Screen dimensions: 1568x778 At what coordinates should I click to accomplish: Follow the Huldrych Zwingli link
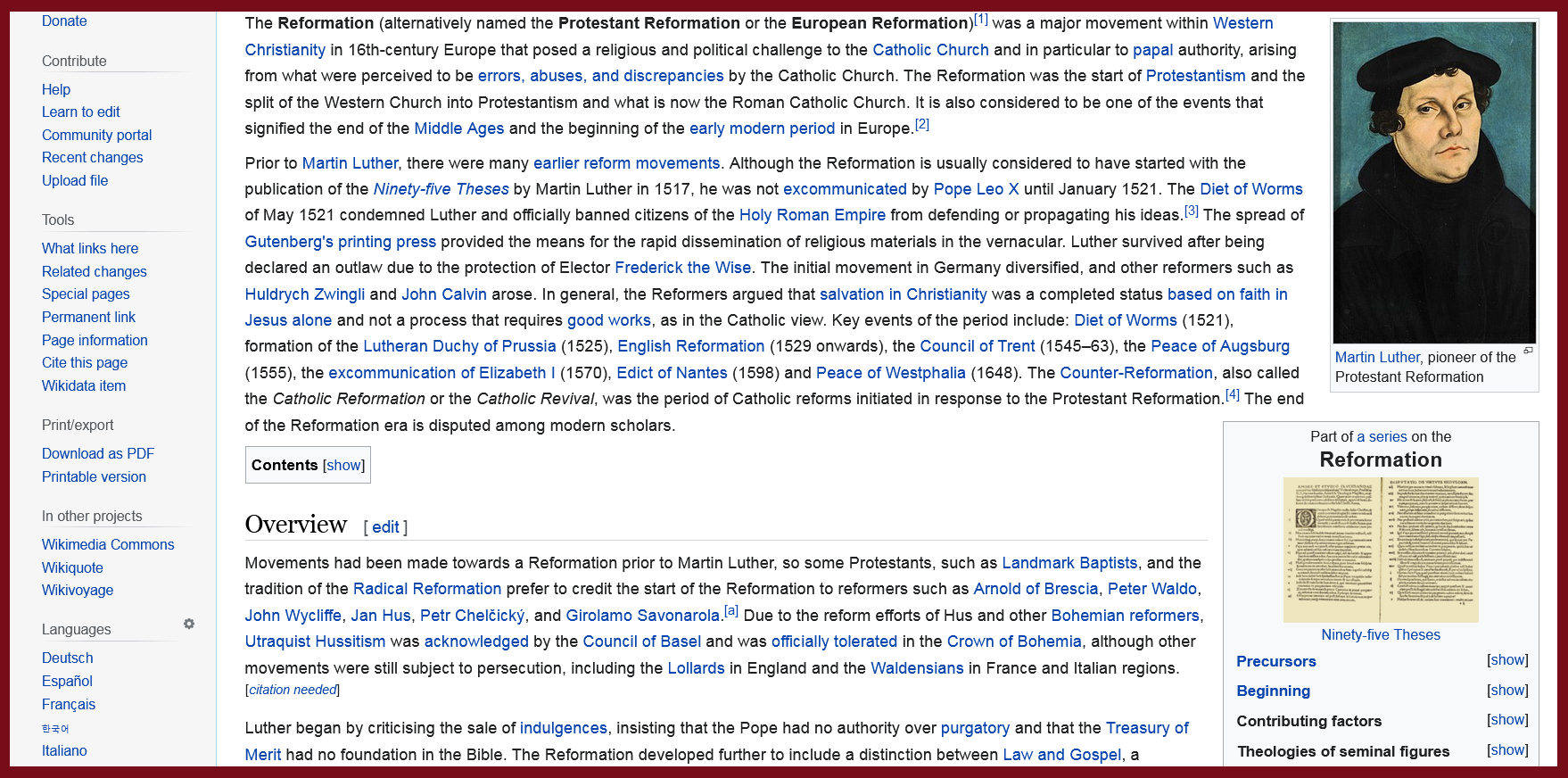coord(305,294)
